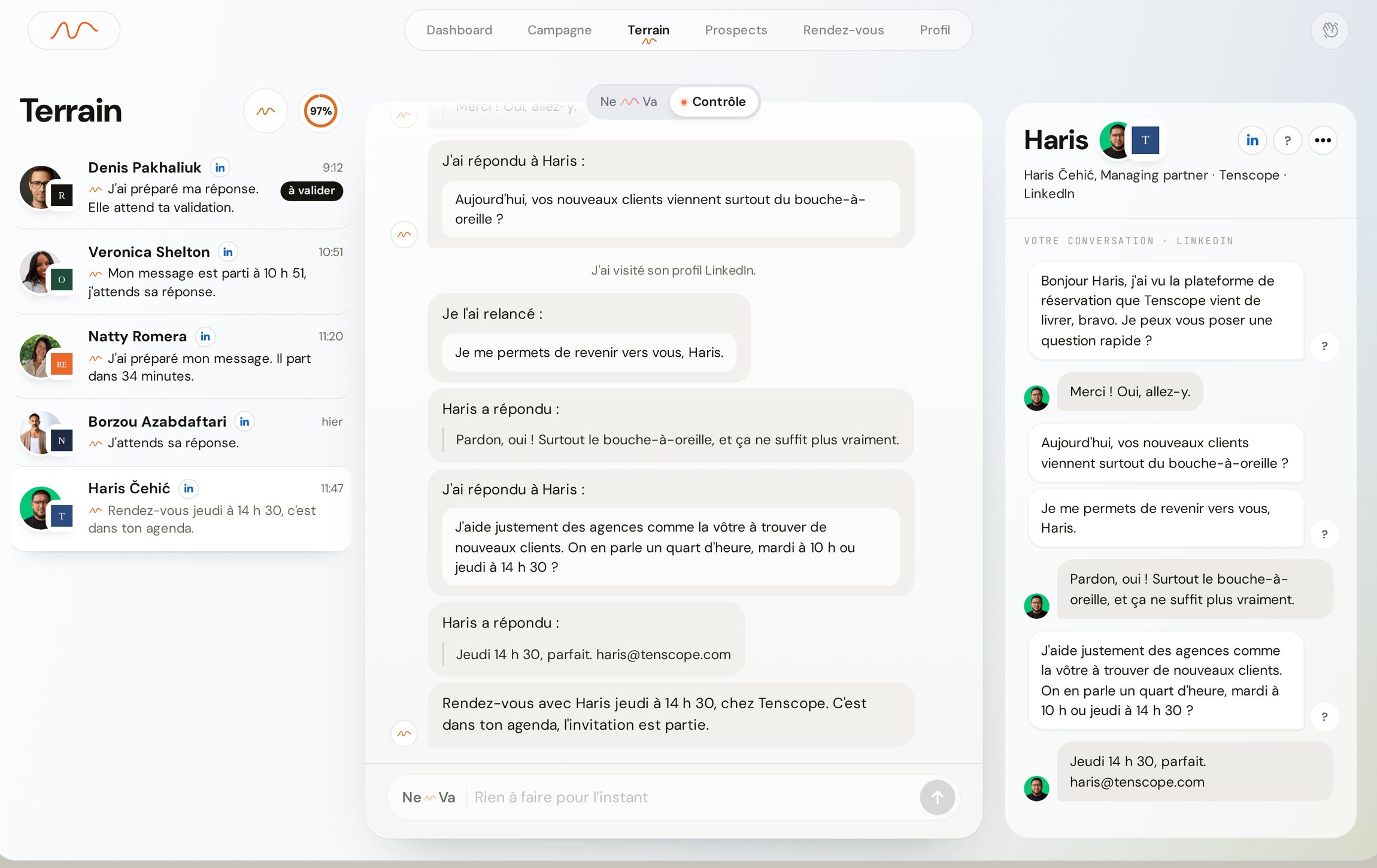Open the Borzou Azabdaftari conversation
The height and width of the screenshot is (868, 1377).
[181, 432]
